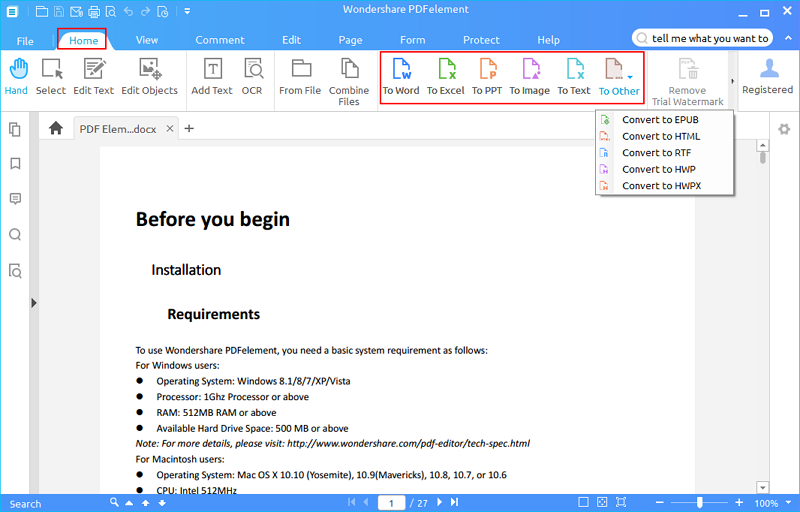This screenshot has height=512, width=800.
Task: Open the Form tab
Action: point(413,40)
